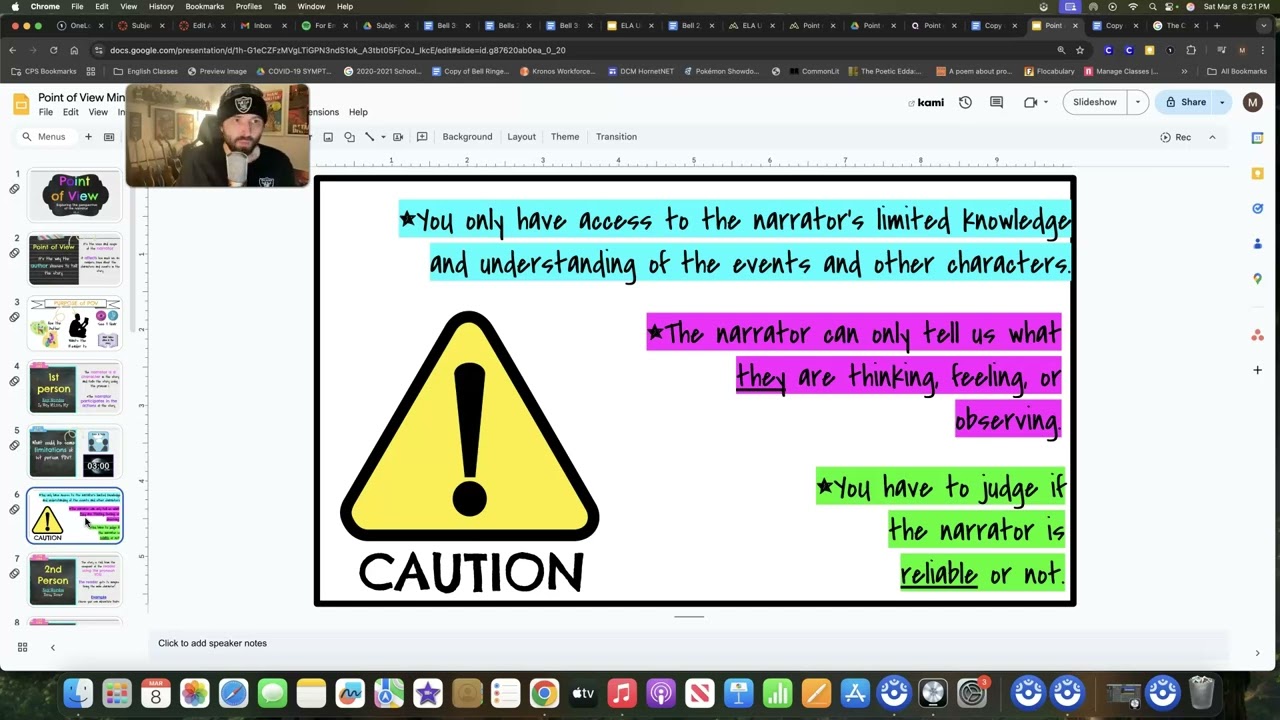
Task: Click the Background button in toolbar
Action: (467, 137)
